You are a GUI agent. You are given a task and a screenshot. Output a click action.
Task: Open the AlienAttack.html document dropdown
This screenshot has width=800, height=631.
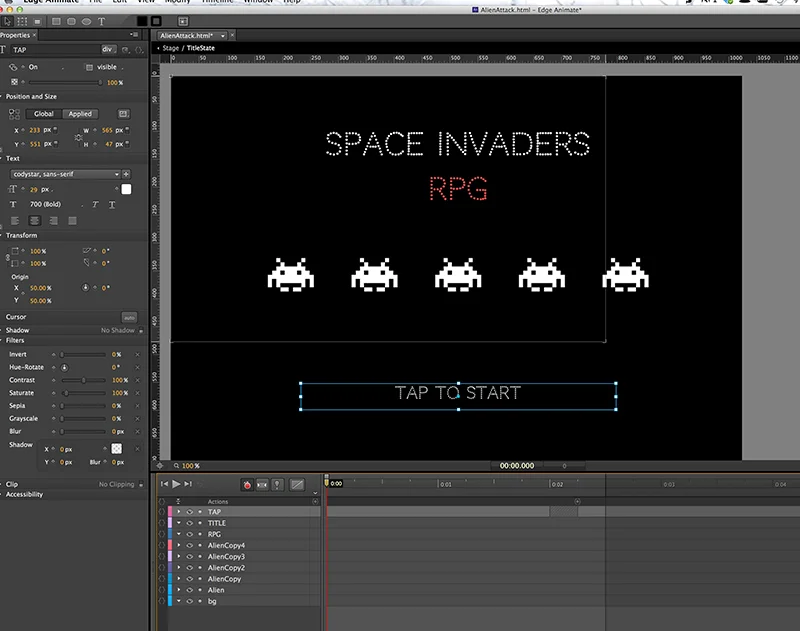[x=223, y=36]
